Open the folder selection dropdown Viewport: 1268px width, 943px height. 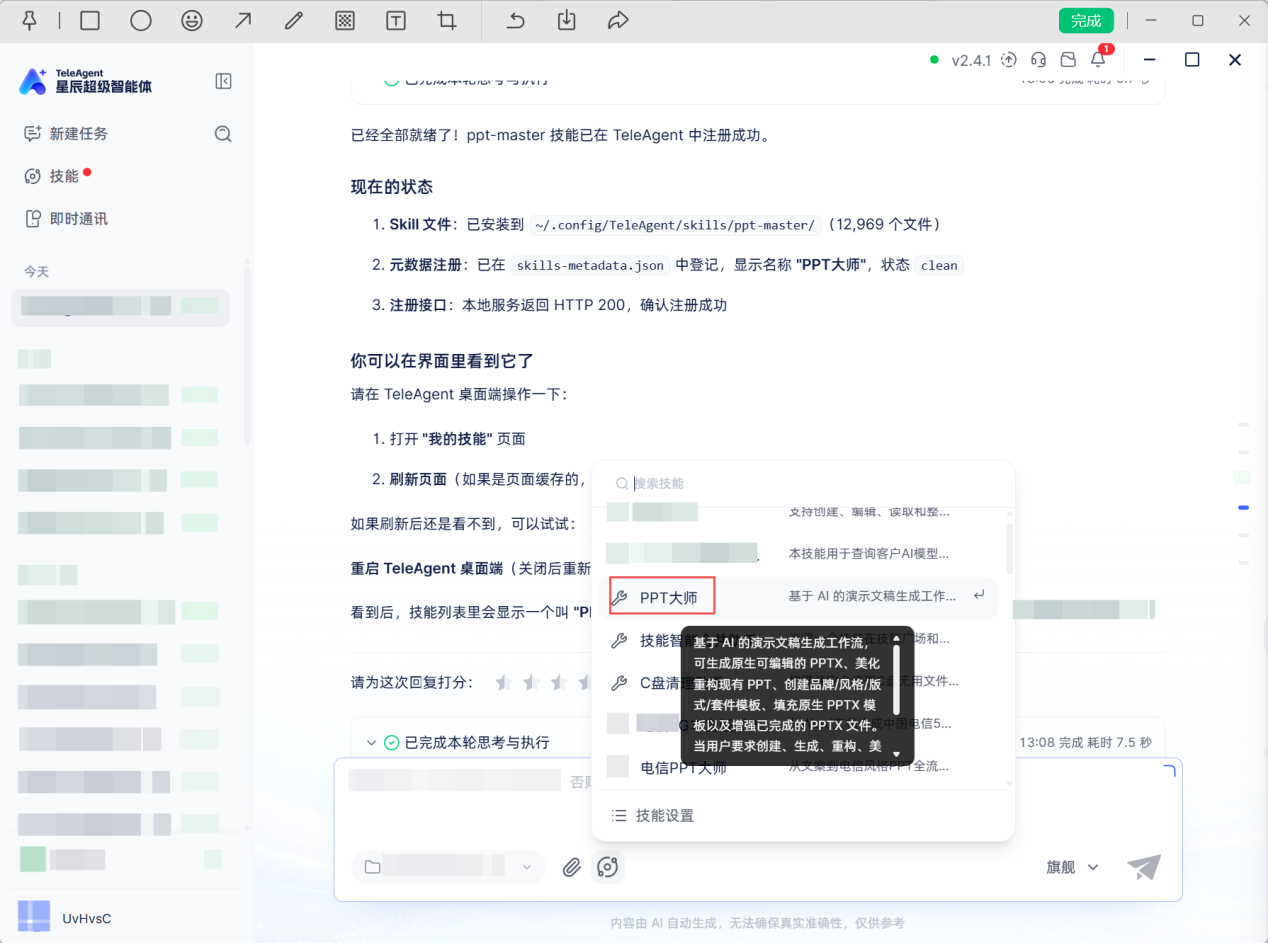449,867
